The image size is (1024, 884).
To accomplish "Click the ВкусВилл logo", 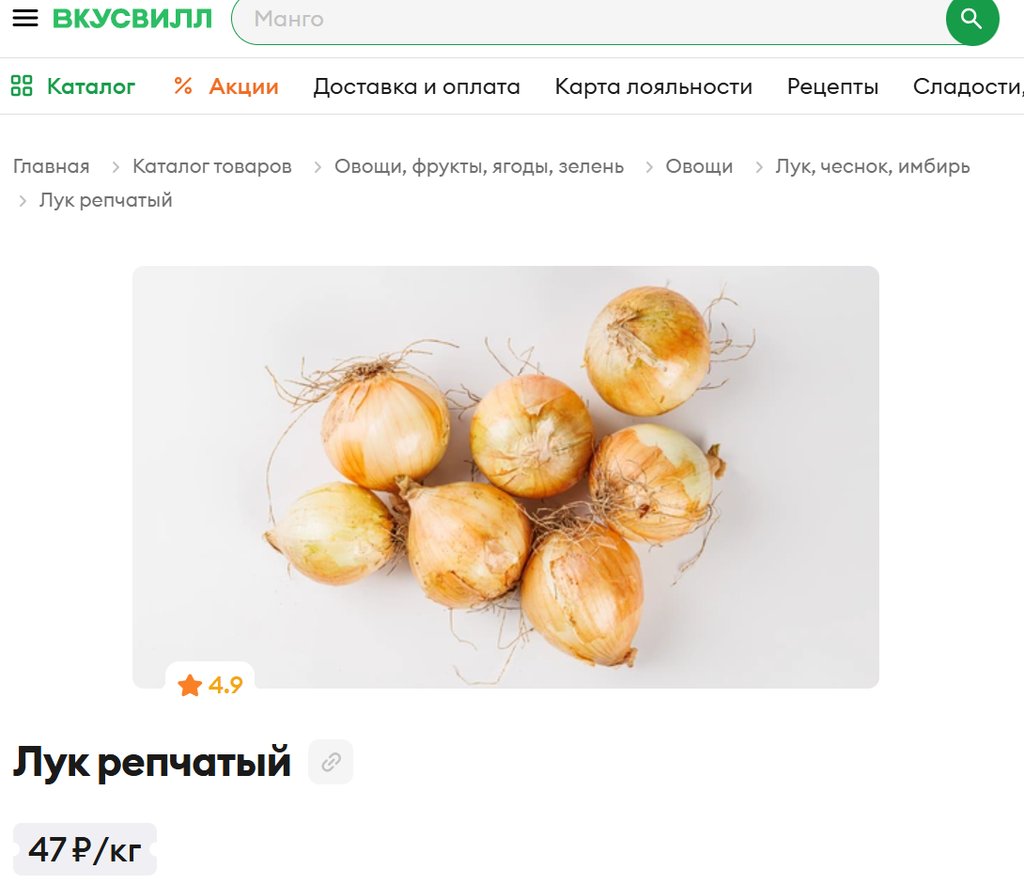I will (132, 18).
